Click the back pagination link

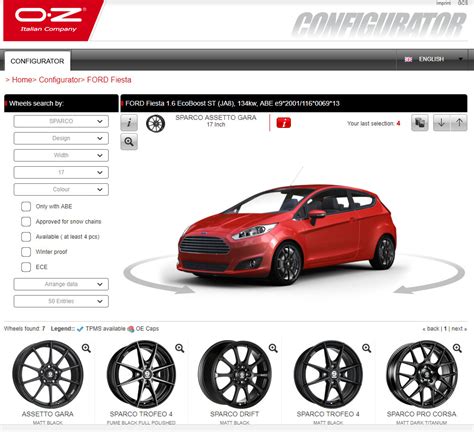click(431, 329)
